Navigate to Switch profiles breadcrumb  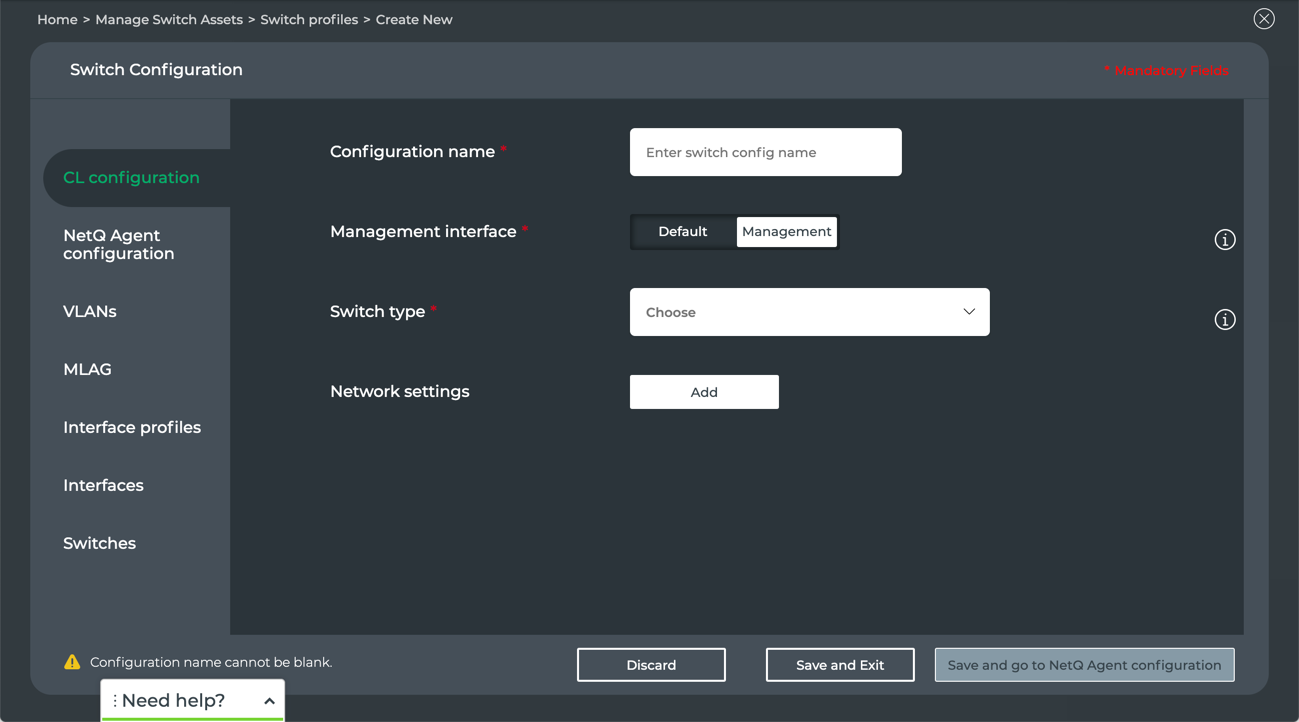tap(309, 20)
